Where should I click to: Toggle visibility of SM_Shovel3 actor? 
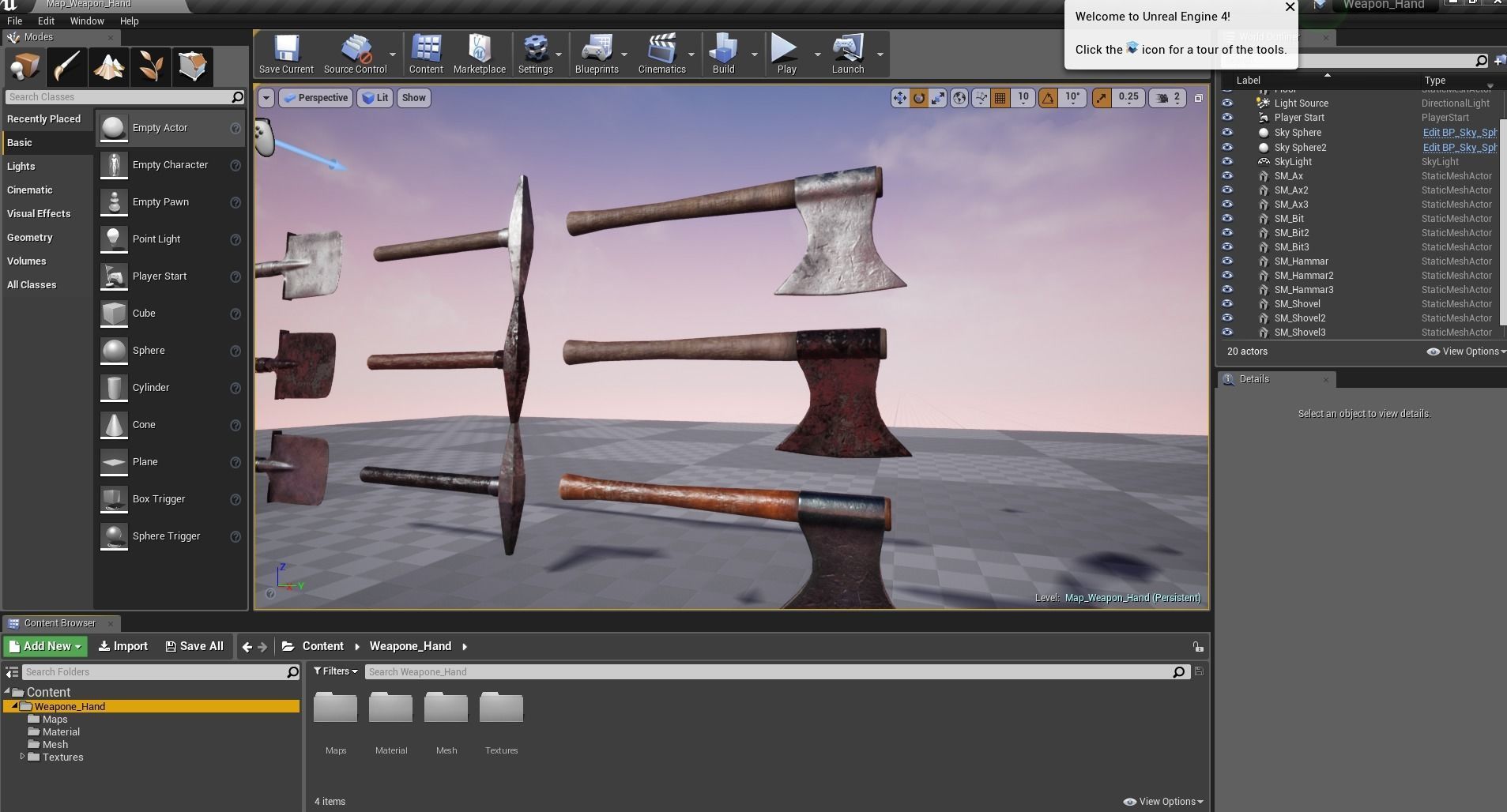coord(1227,332)
